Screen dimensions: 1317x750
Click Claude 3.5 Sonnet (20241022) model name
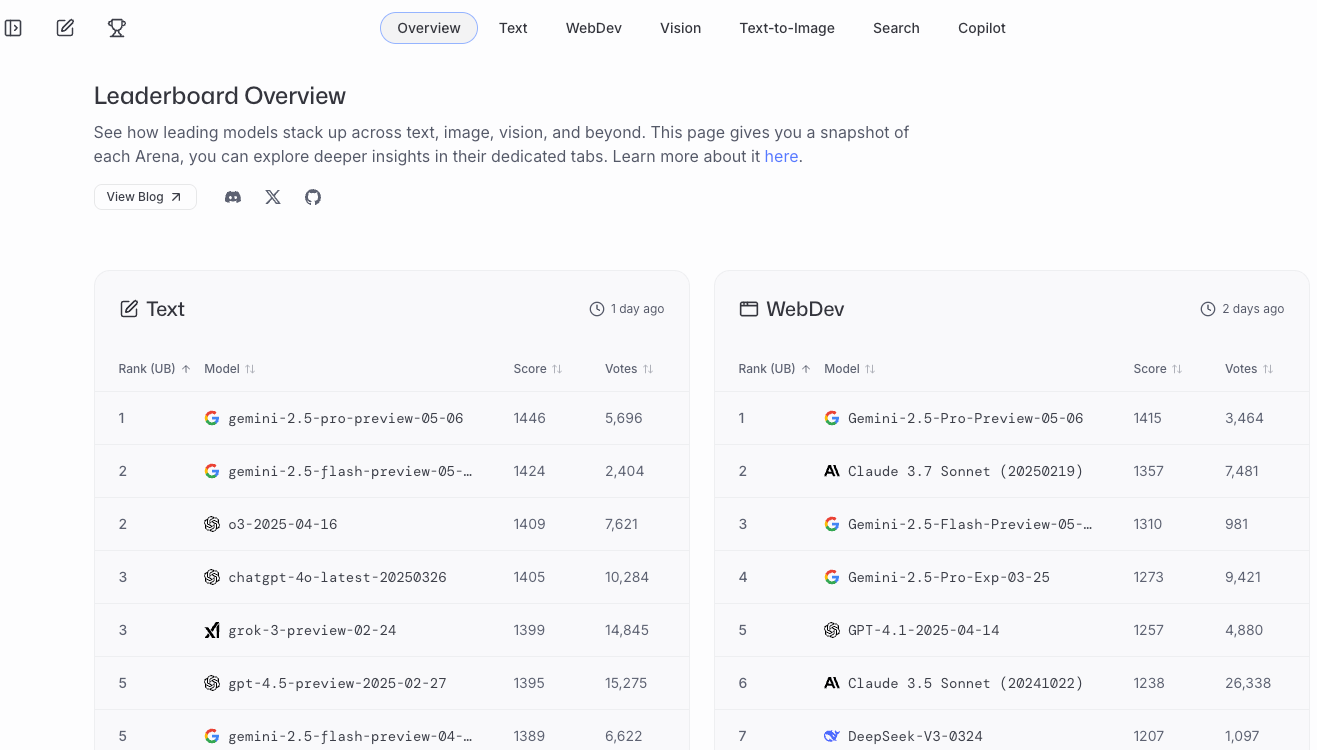(x=965, y=683)
